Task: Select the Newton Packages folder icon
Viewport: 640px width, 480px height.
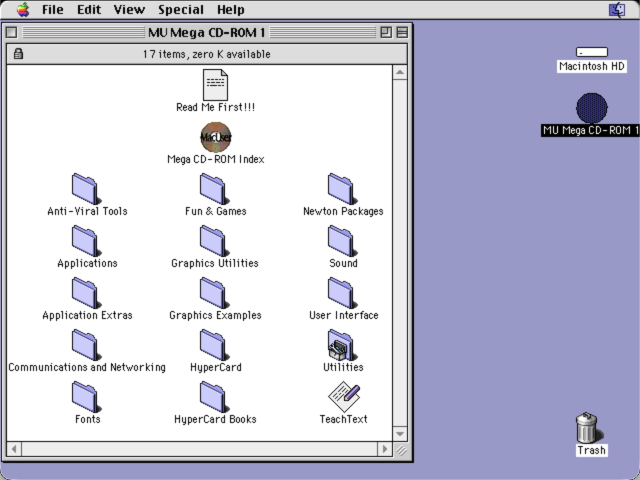Action: click(x=342, y=189)
